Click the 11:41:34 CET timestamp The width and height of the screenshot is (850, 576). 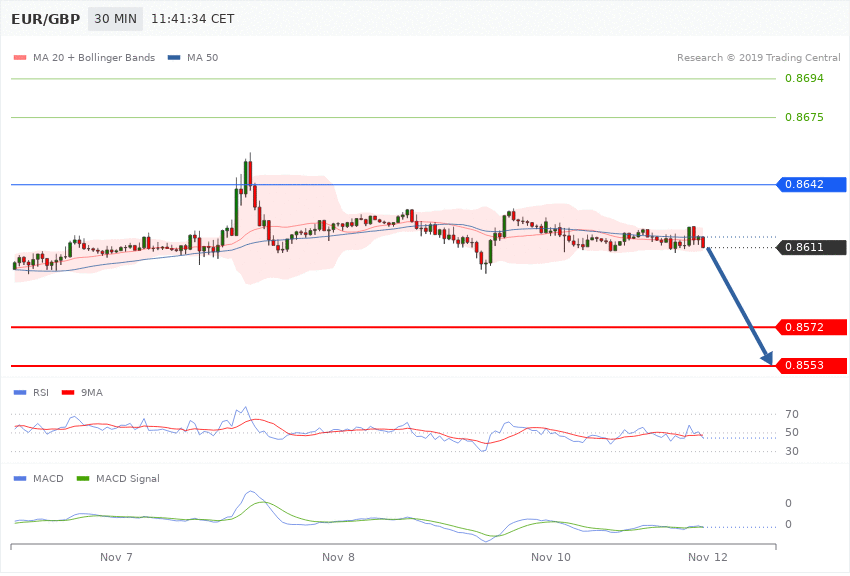pos(192,19)
